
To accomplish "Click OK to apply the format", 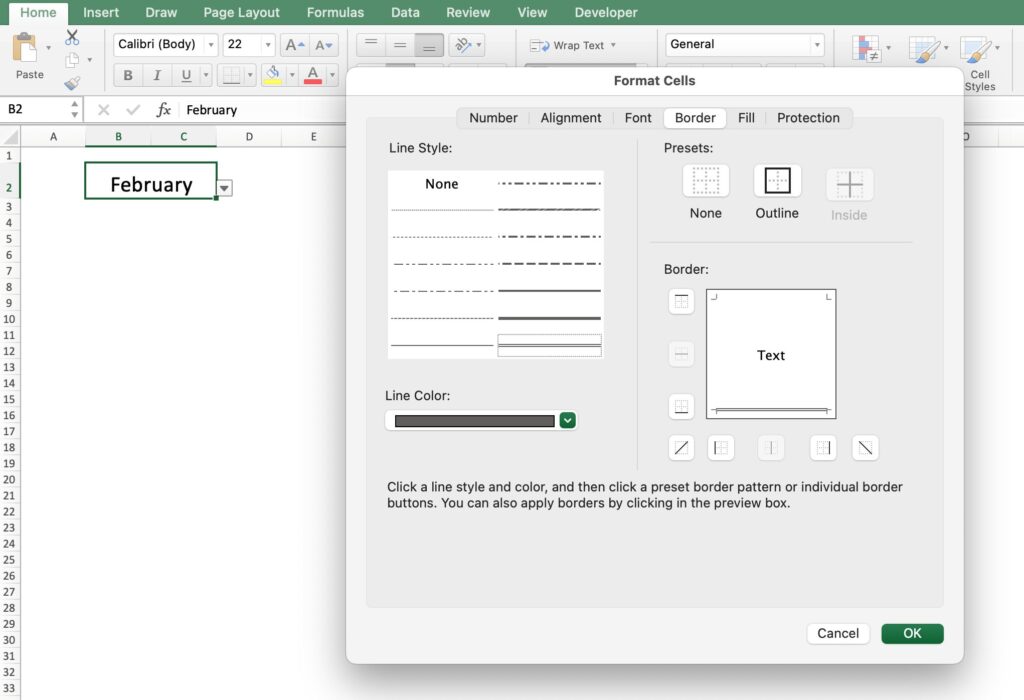I will (912, 633).
